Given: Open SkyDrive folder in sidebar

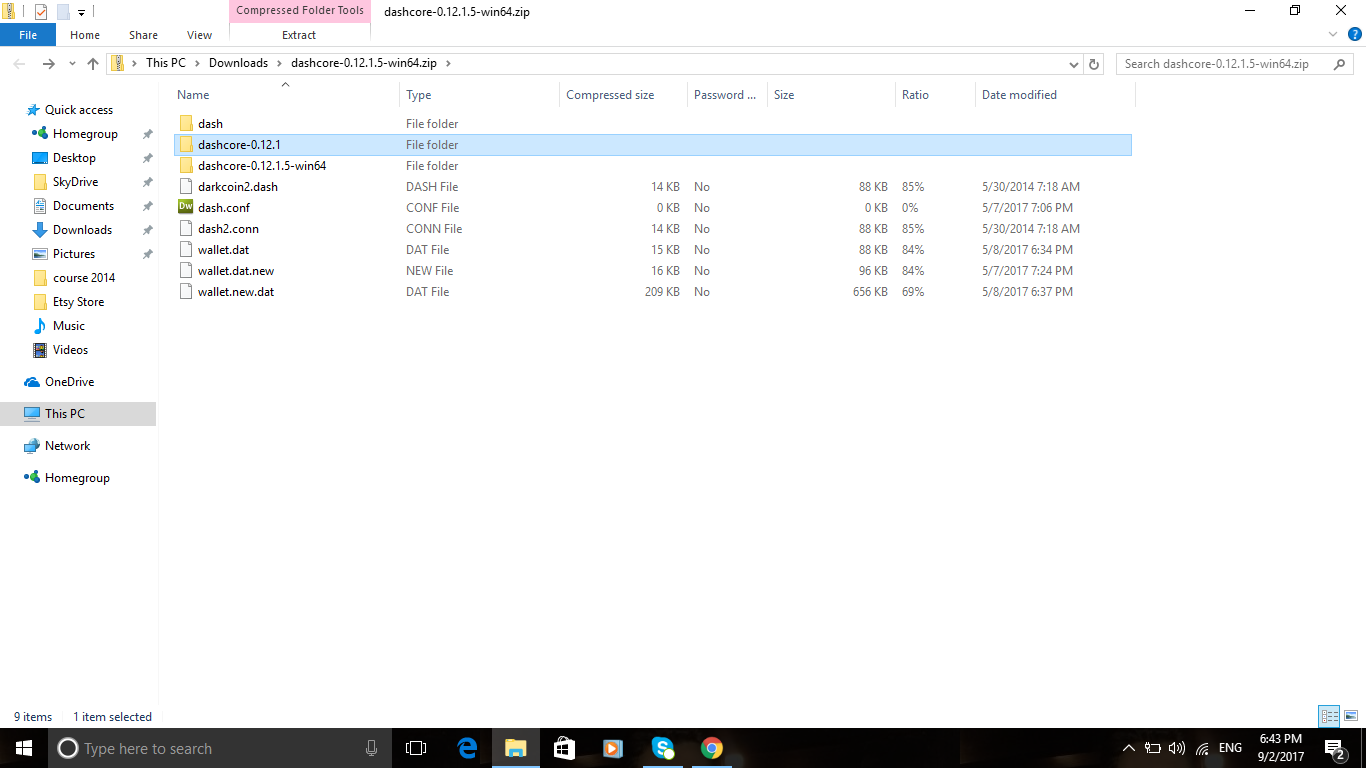Looking at the screenshot, I should pos(75,182).
